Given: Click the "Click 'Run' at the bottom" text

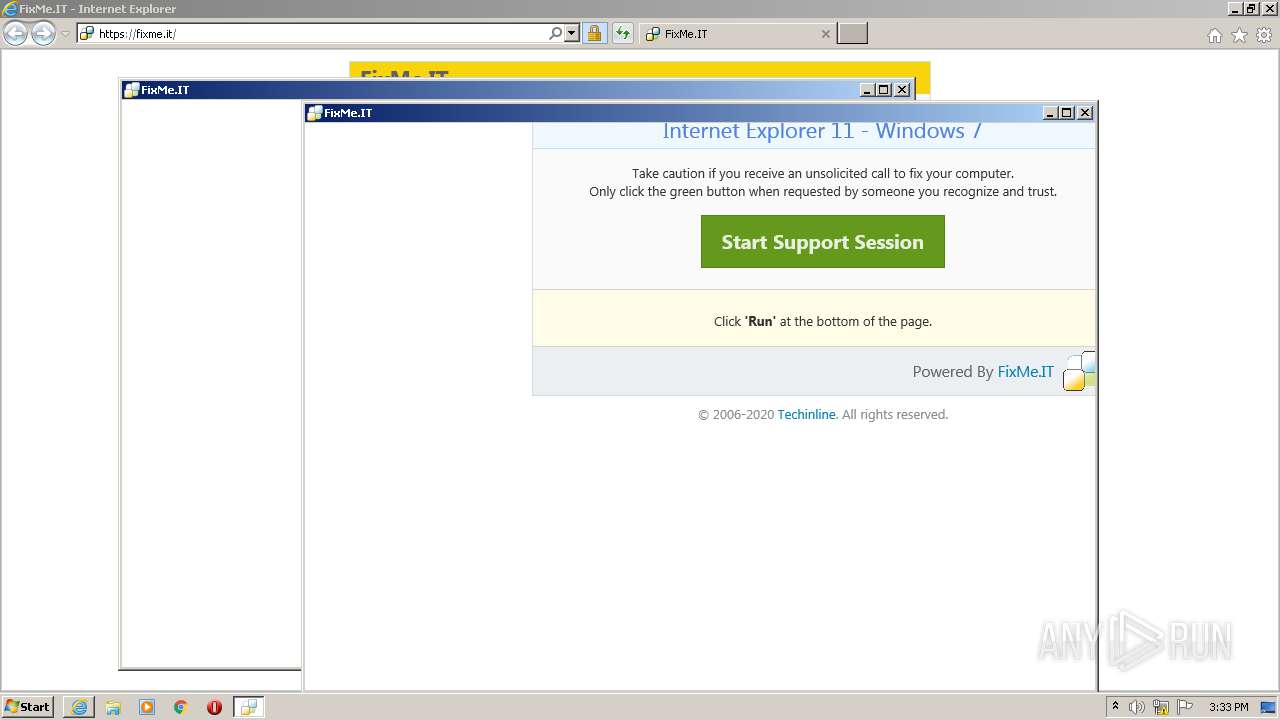Looking at the screenshot, I should (823, 322).
